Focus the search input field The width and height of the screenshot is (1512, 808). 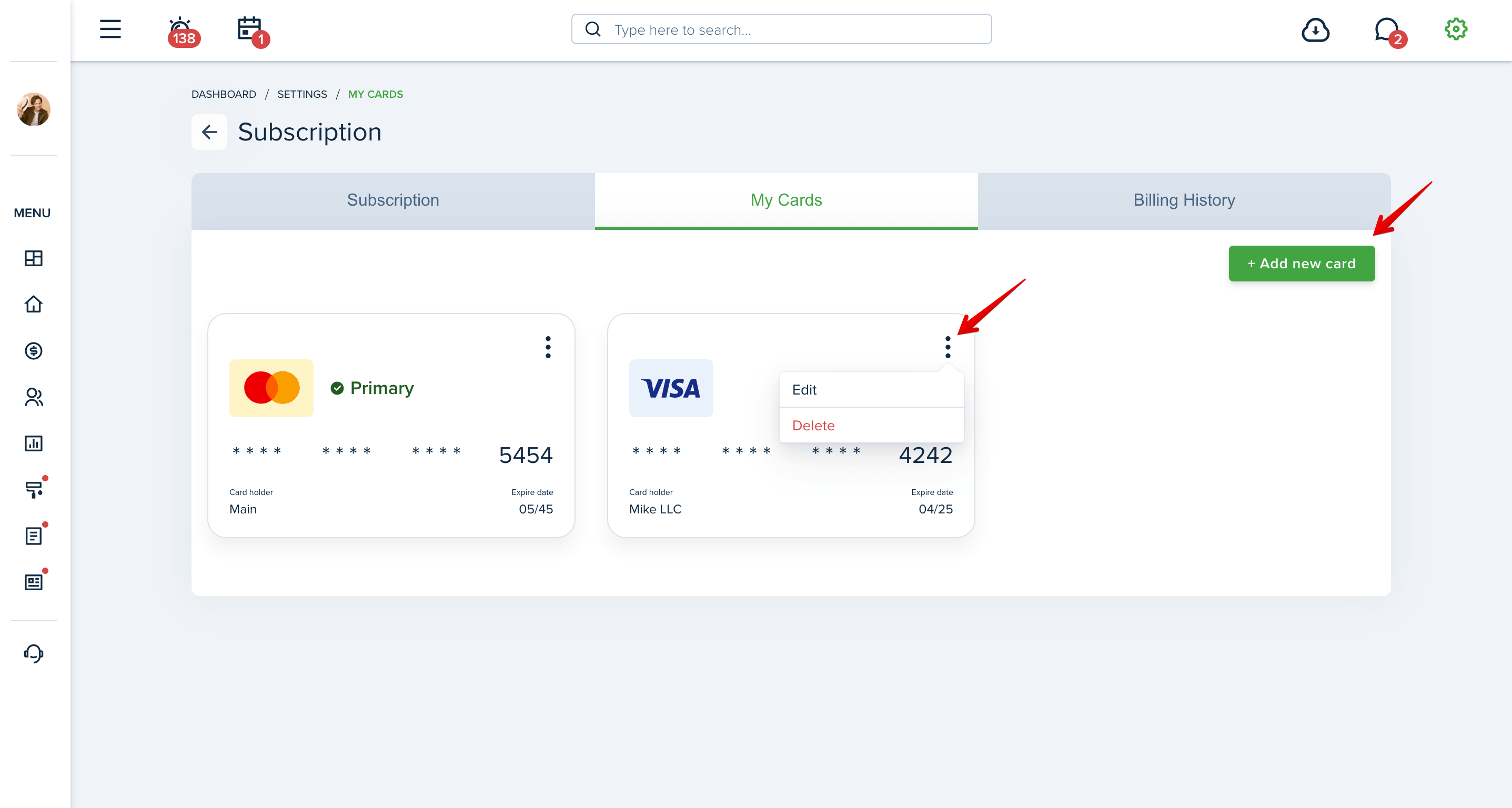781,29
